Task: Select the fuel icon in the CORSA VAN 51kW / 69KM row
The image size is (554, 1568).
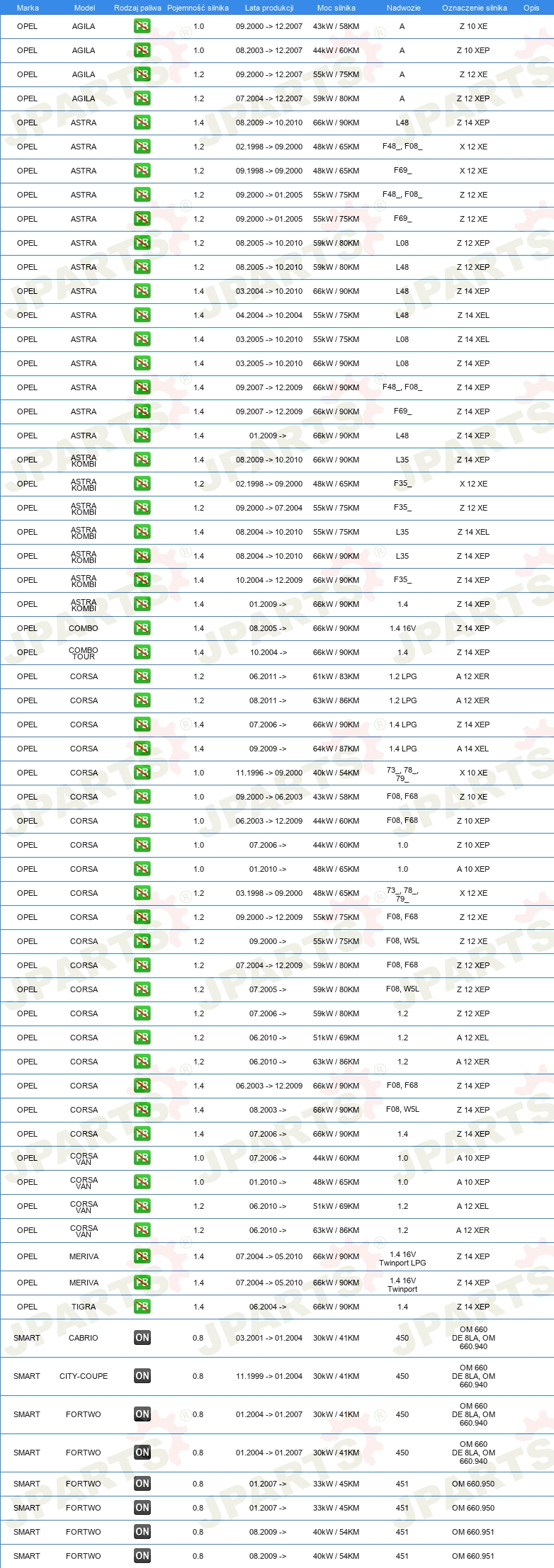Action: coord(142,1206)
